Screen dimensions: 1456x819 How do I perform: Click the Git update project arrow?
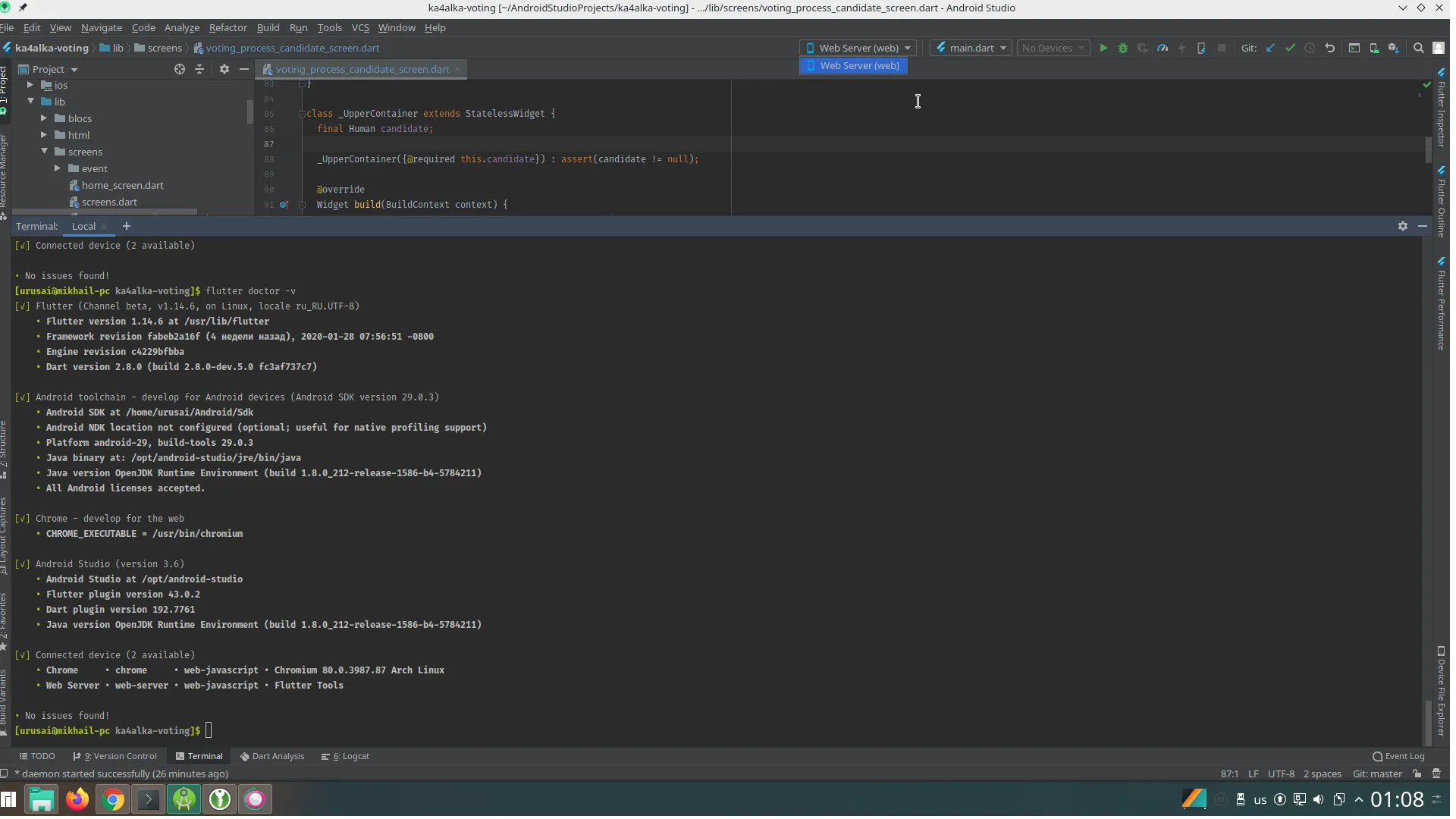(x=1270, y=48)
